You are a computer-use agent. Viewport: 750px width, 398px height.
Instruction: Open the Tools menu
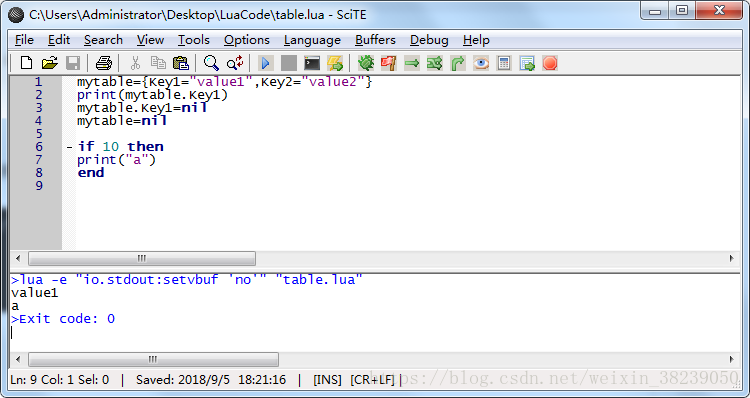194,40
